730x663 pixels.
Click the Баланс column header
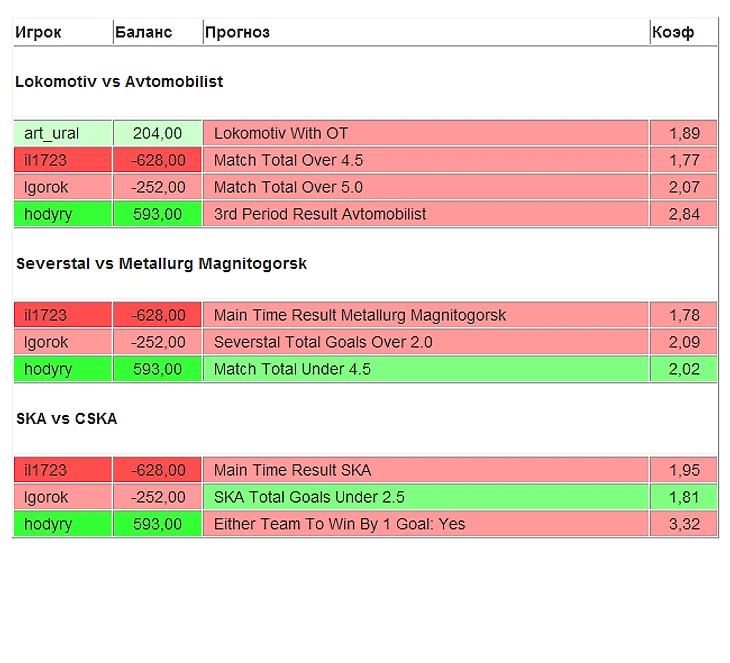(x=143, y=32)
